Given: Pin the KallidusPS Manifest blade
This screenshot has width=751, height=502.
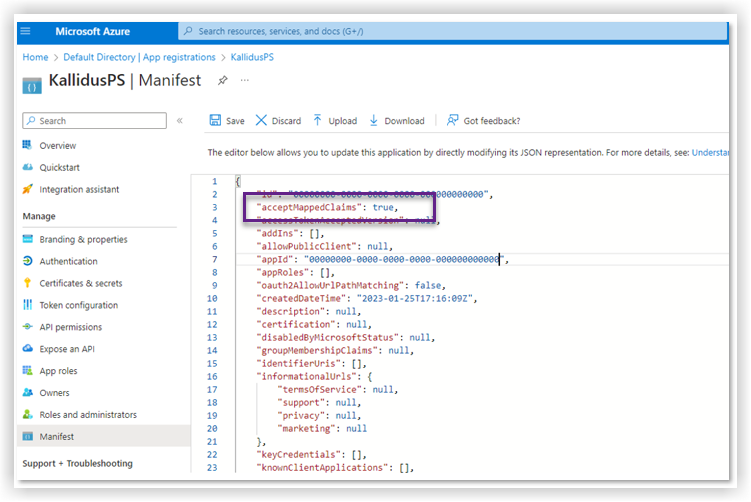Looking at the screenshot, I should coord(222,80).
